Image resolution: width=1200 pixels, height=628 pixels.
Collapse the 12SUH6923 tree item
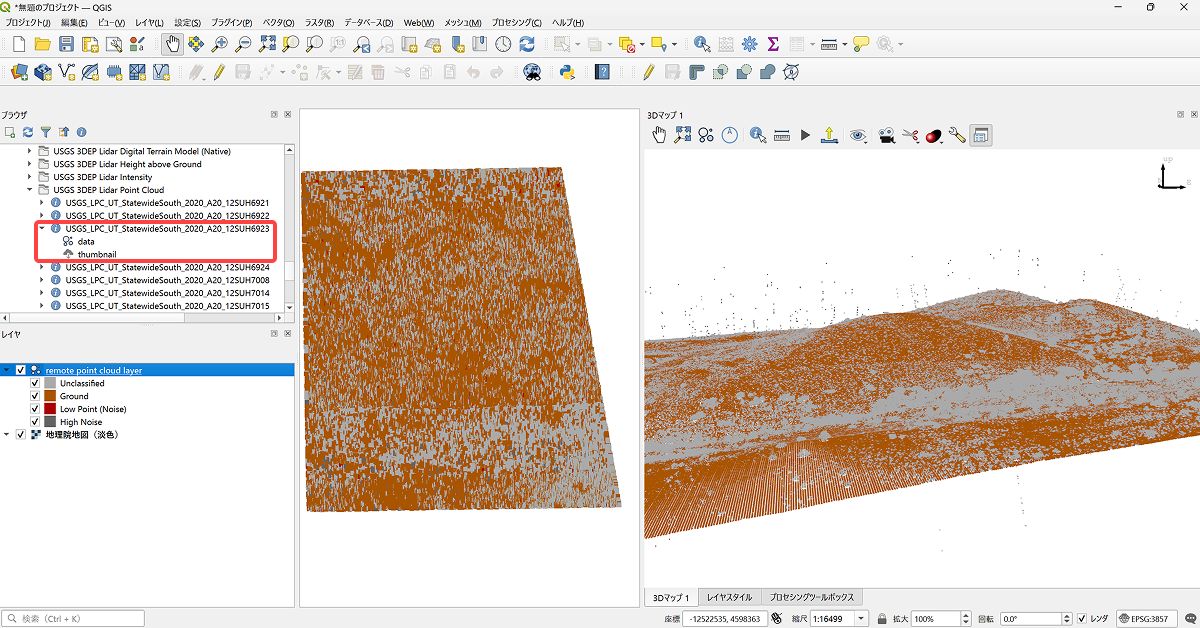pos(41,228)
